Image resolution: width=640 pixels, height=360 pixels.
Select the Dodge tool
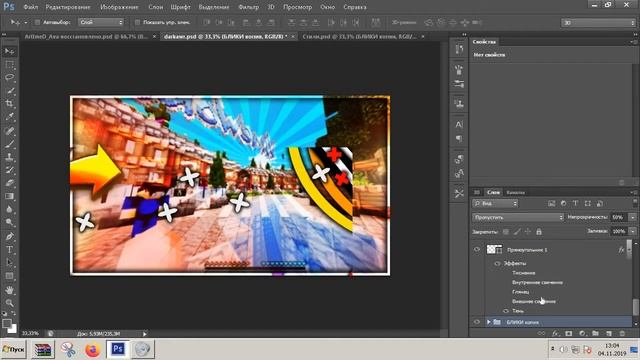9,222
